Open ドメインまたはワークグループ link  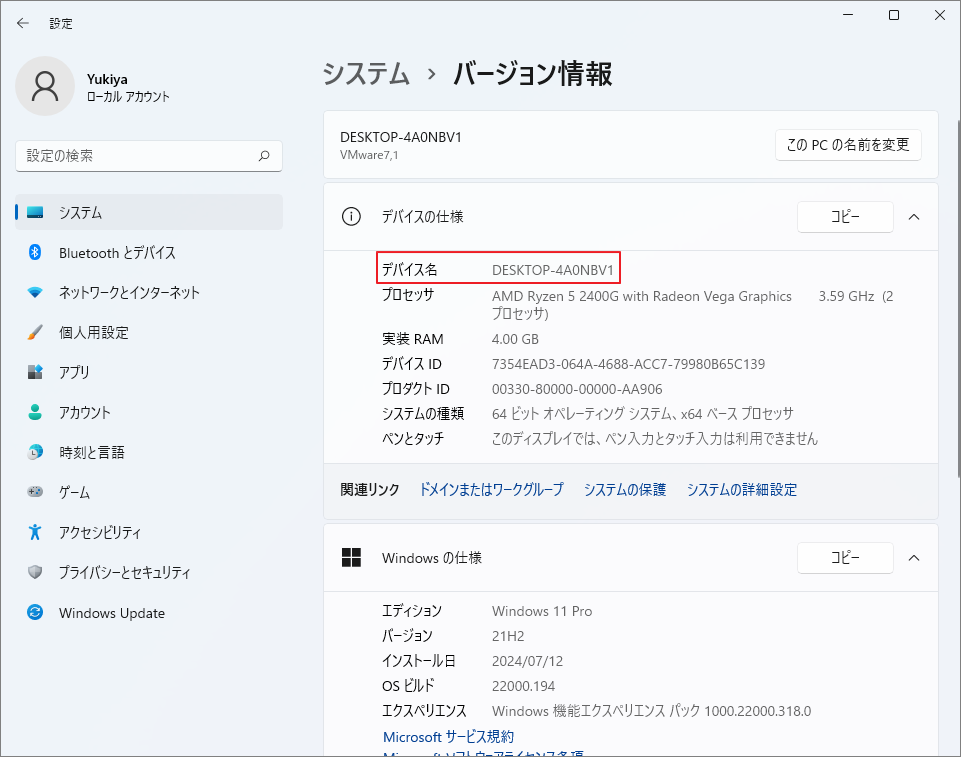[491, 489]
